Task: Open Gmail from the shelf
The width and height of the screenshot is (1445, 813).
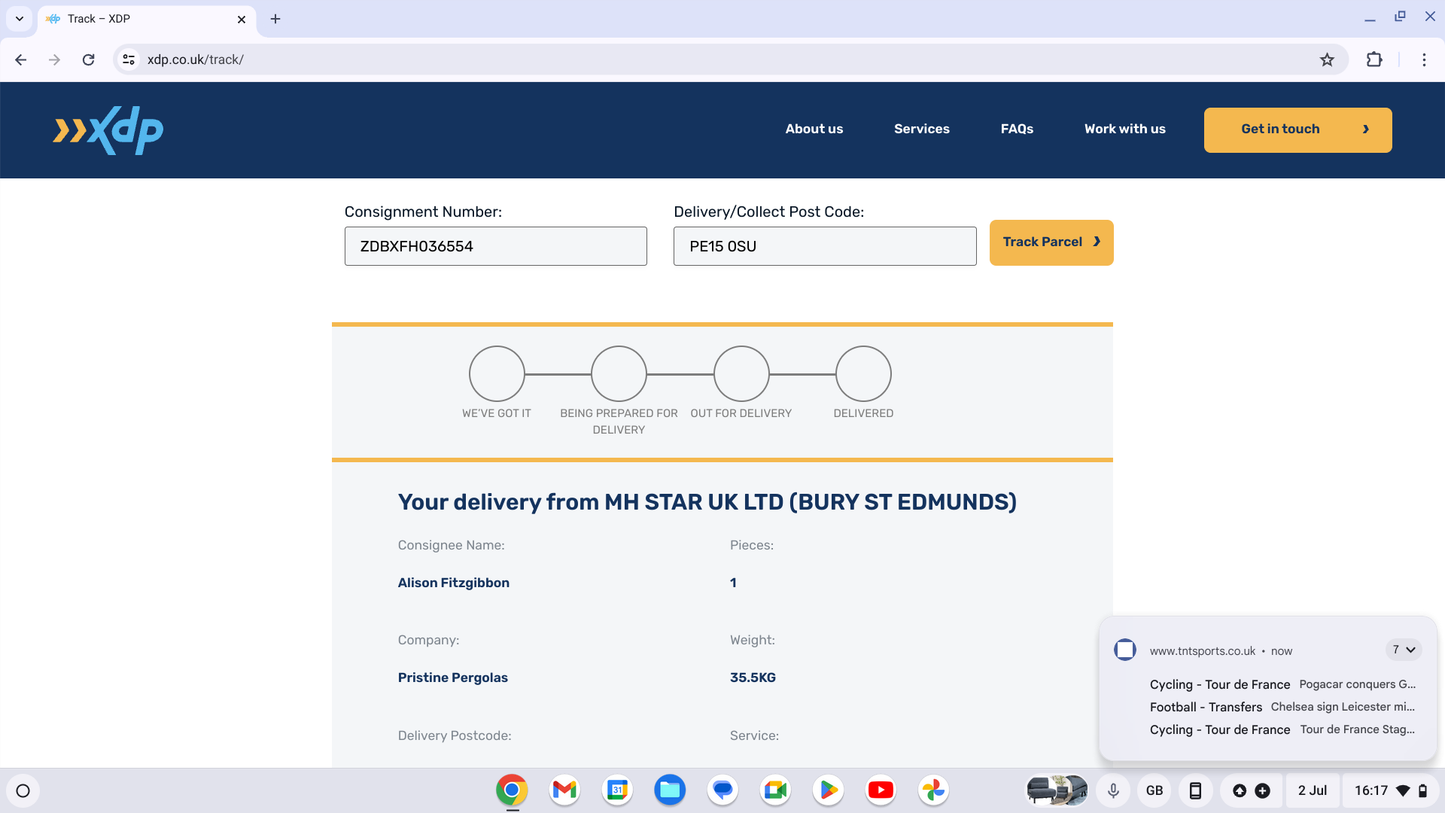Action: tap(565, 790)
